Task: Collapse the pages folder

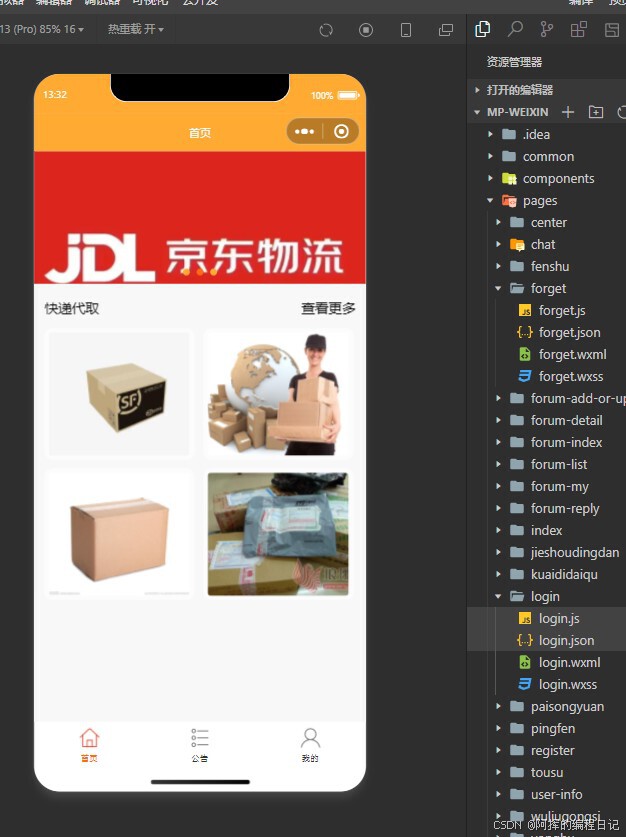Action: [490, 201]
